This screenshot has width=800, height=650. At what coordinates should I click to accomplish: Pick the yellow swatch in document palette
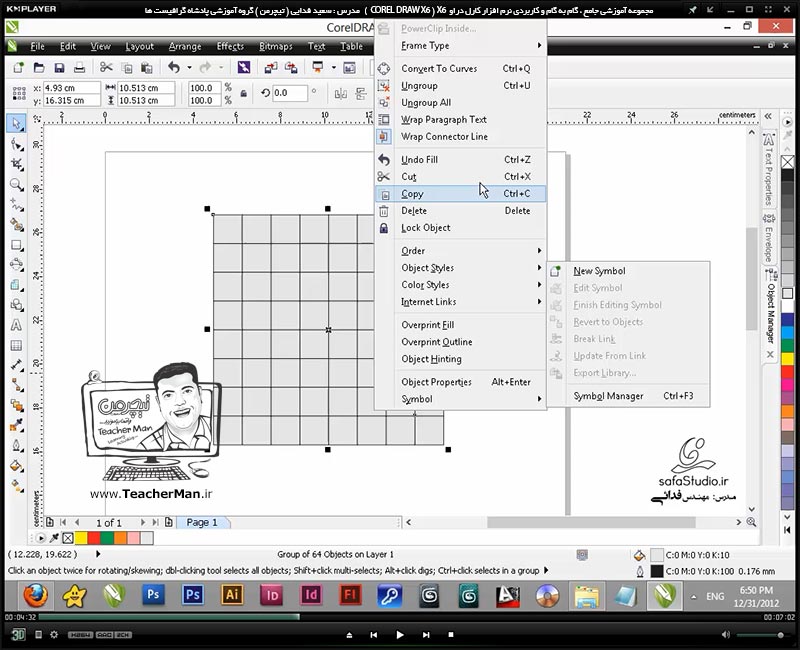click(x=81, y=538)
